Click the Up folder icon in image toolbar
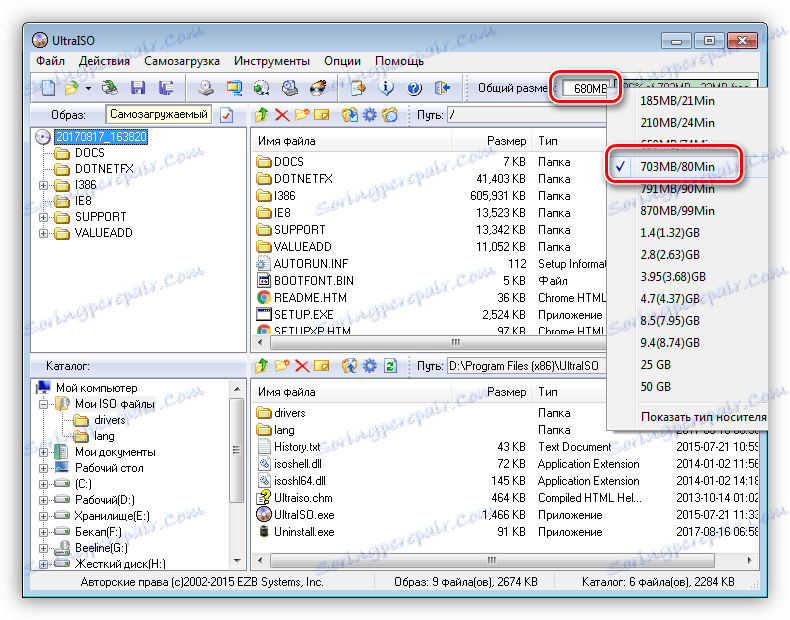This screenshot has width=790, height=620. coord(261,115)
